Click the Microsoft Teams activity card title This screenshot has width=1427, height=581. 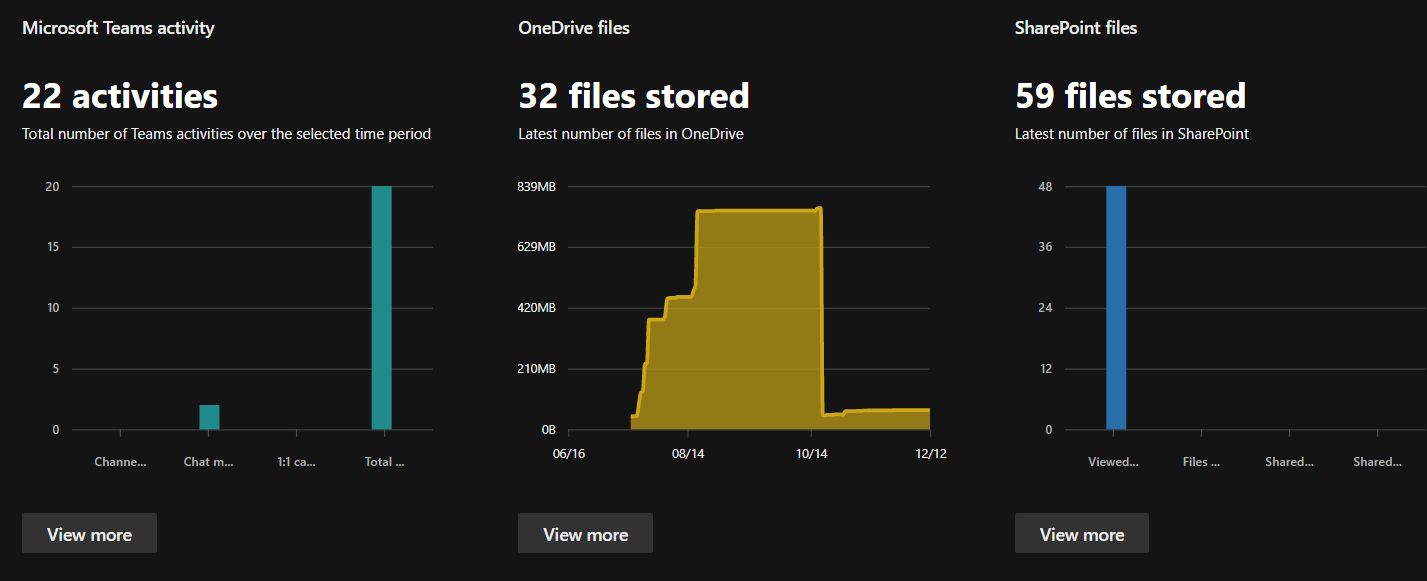click(118, 28)
